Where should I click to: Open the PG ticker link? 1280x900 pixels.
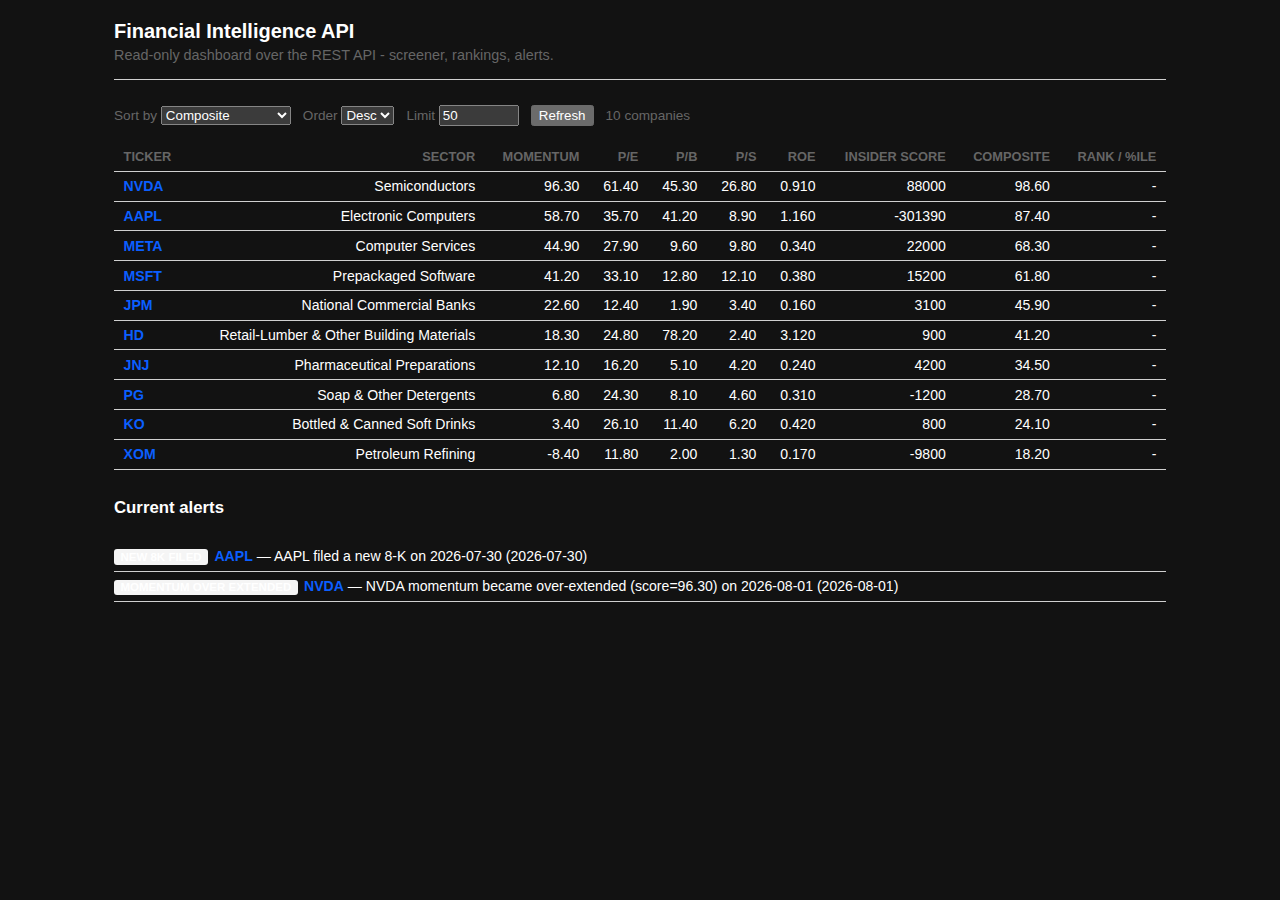(133, 395)
